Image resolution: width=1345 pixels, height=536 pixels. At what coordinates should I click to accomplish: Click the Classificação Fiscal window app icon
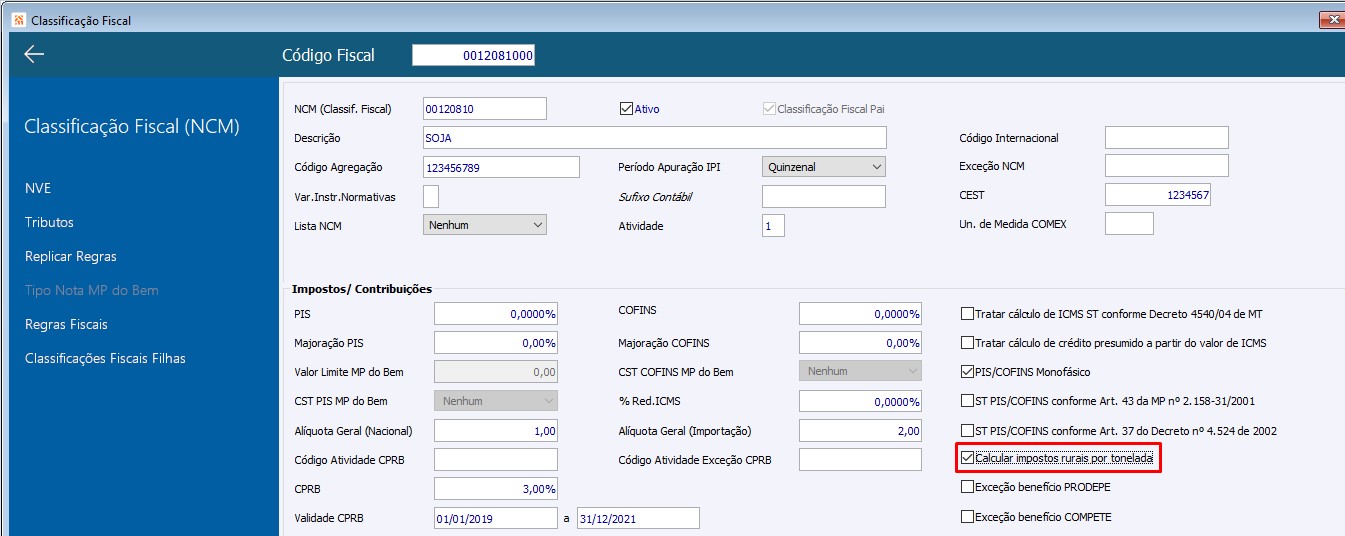tap(17, 19)
